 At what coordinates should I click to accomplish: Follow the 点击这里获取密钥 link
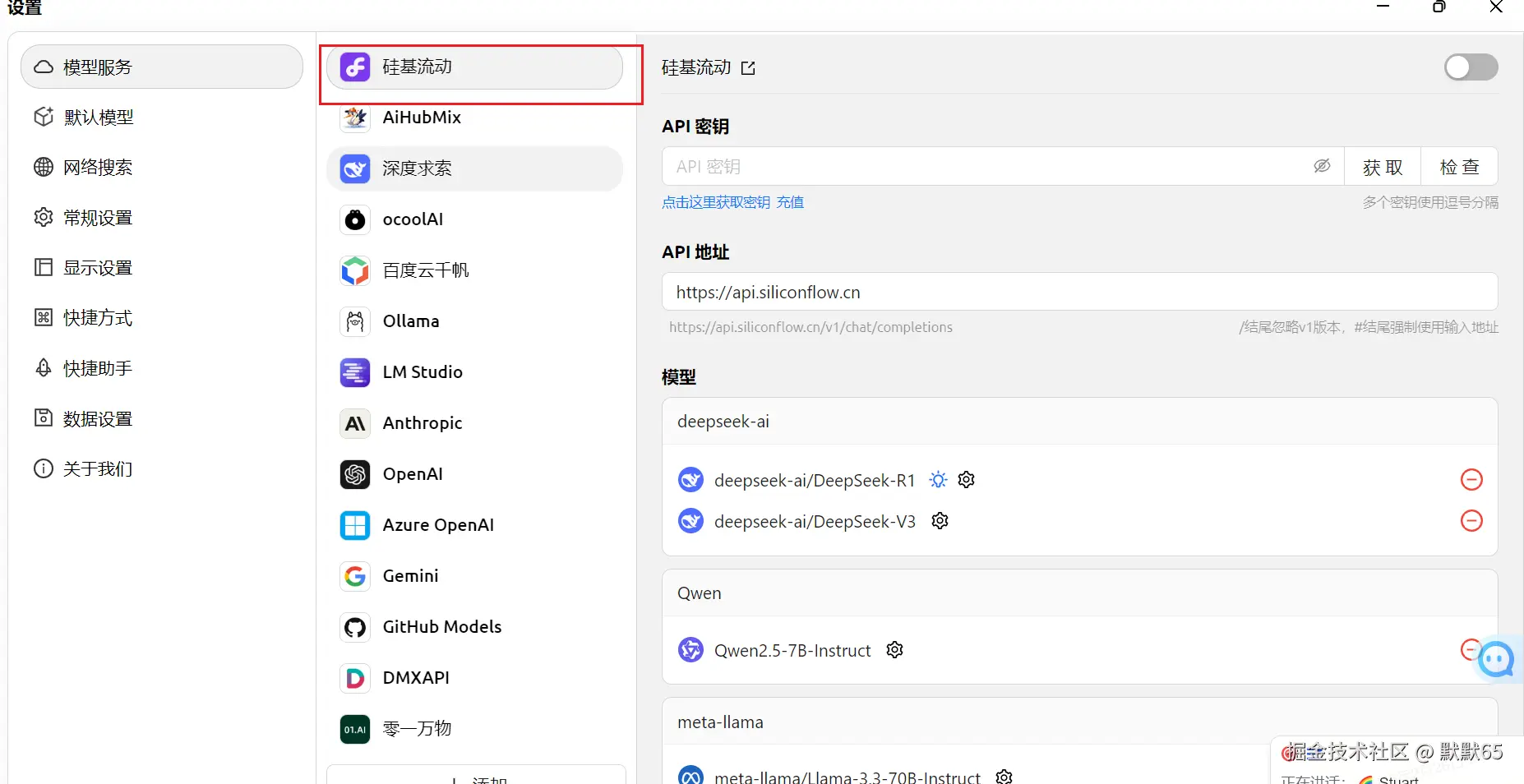[x=716, y=202]
